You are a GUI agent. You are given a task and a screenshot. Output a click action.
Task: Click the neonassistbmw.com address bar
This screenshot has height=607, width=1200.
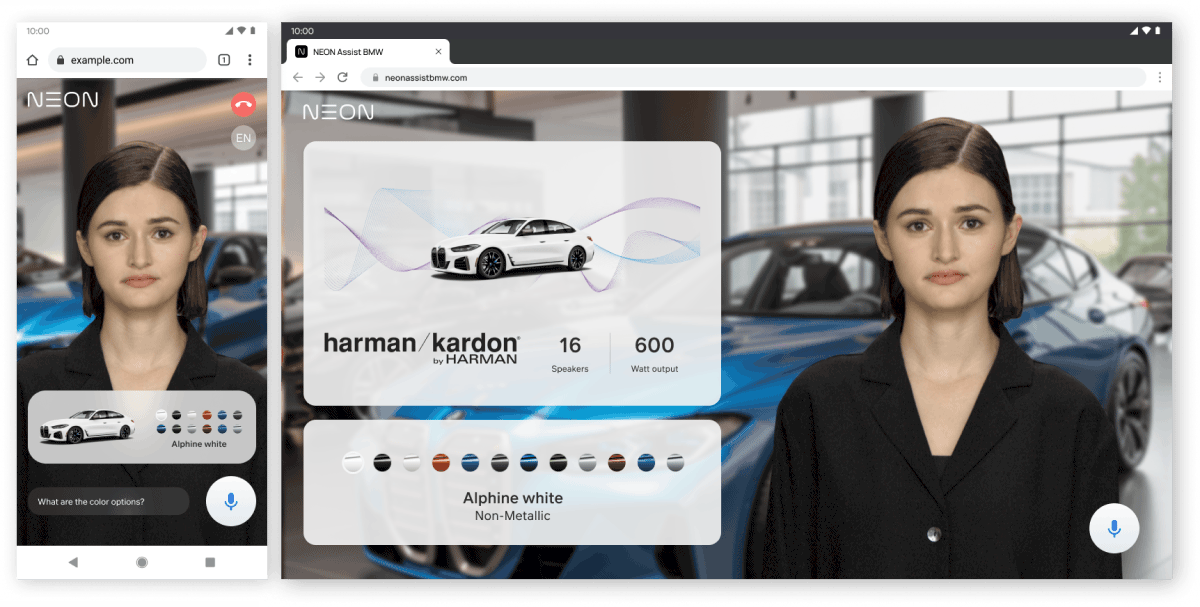(753, 77)
